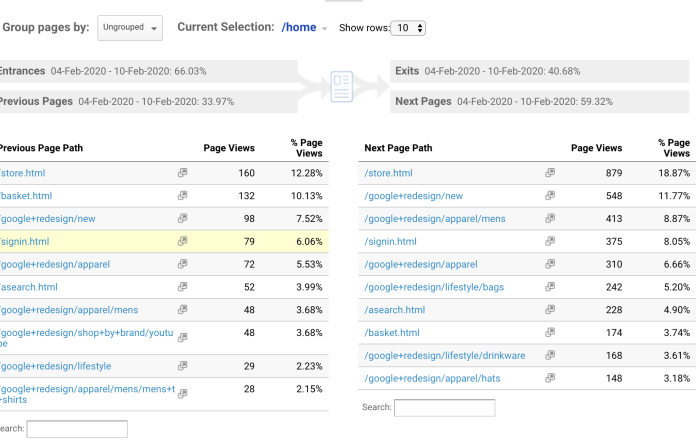Viewport: 700px width, 447px height.
Task: Click the 548 page views value
Action: tap(614, 196)
